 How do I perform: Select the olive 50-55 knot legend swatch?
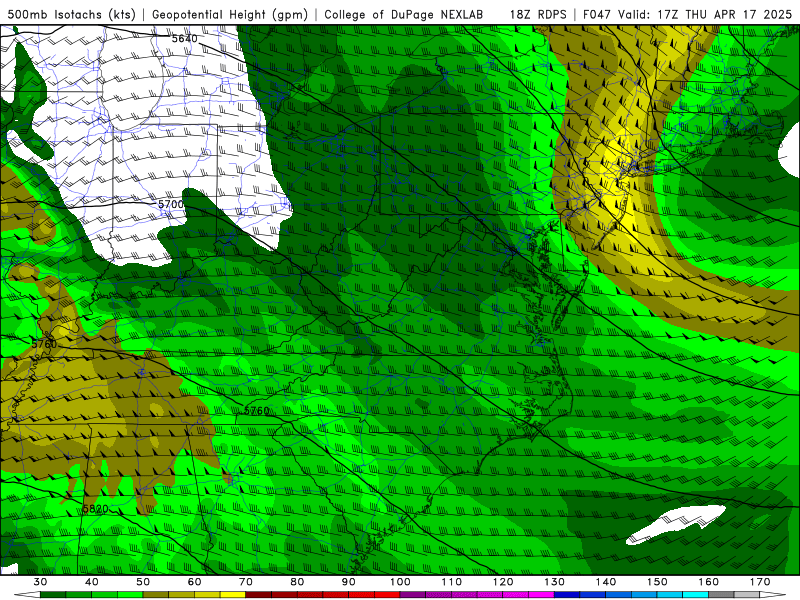pyautogui.click(x=156, y=595)
